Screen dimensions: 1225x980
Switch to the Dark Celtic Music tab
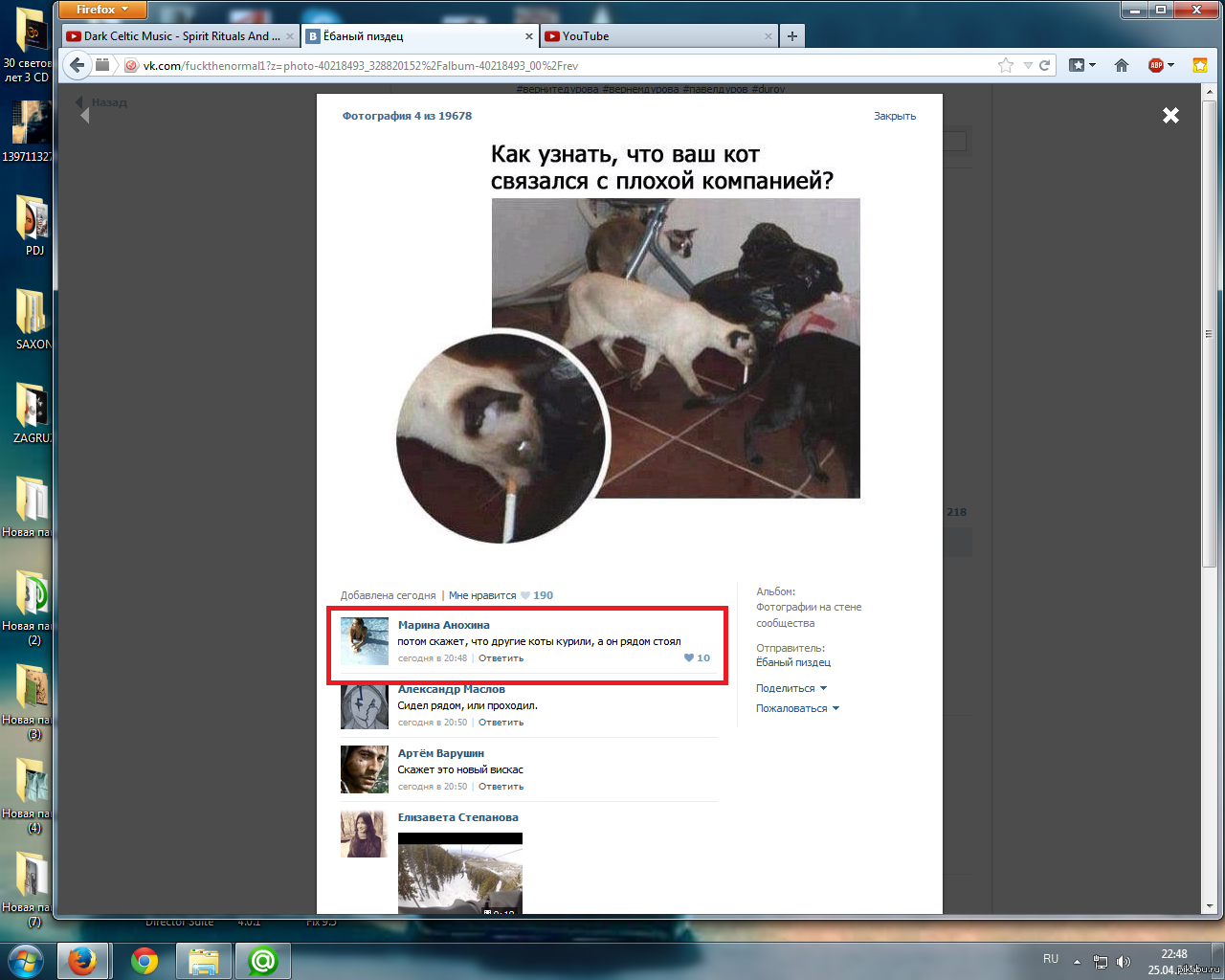point(180,36)
